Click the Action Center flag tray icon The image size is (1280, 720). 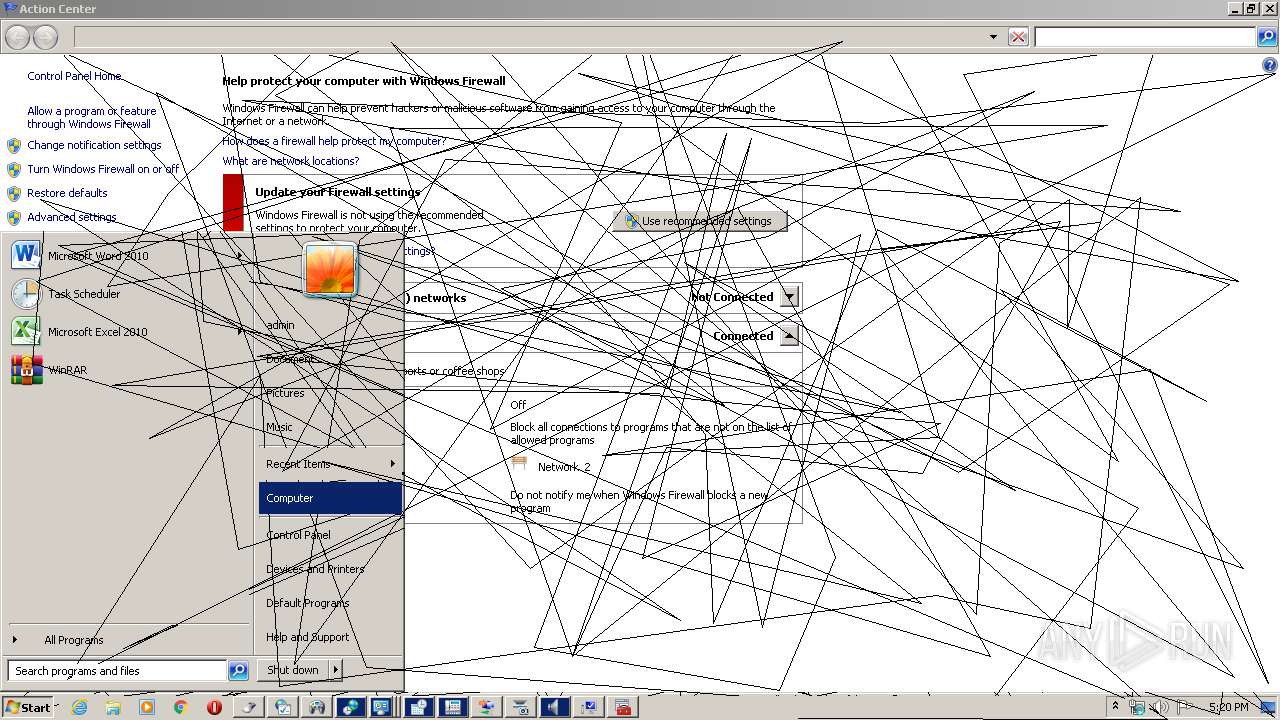tap(1185, 707)
